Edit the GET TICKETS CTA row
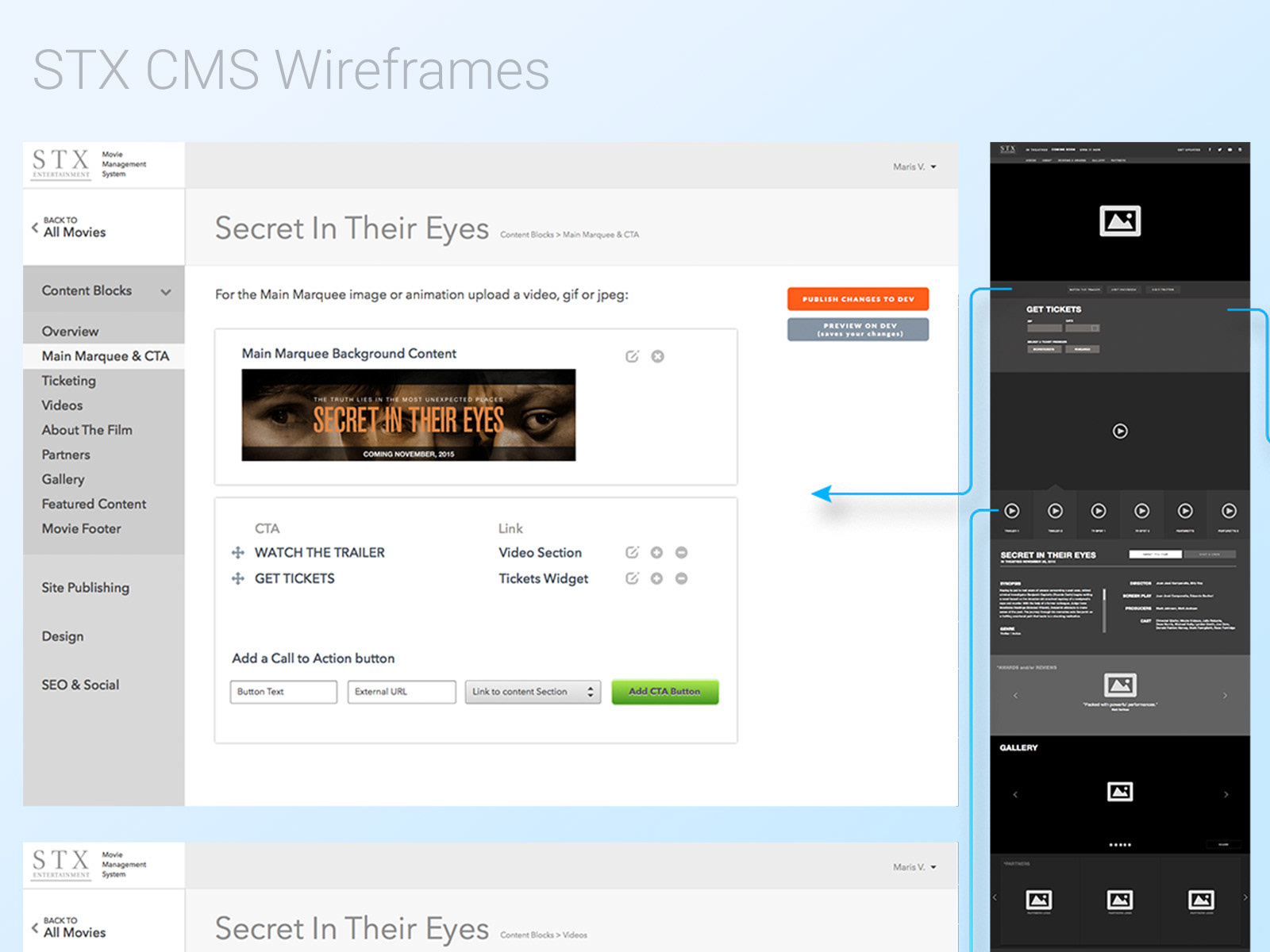 [x=632, y=578]
